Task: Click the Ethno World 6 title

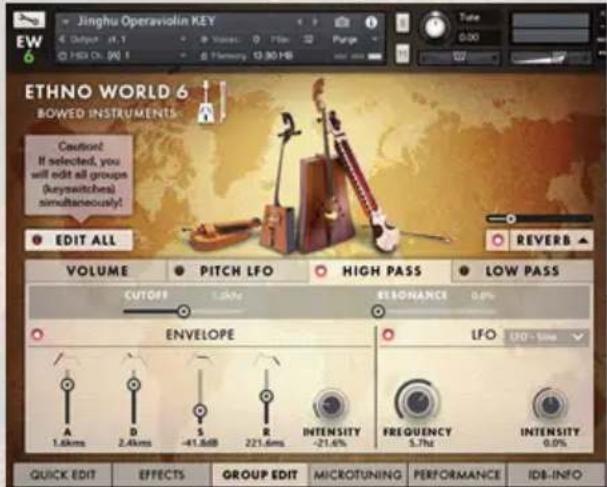Action: [106, 92]
